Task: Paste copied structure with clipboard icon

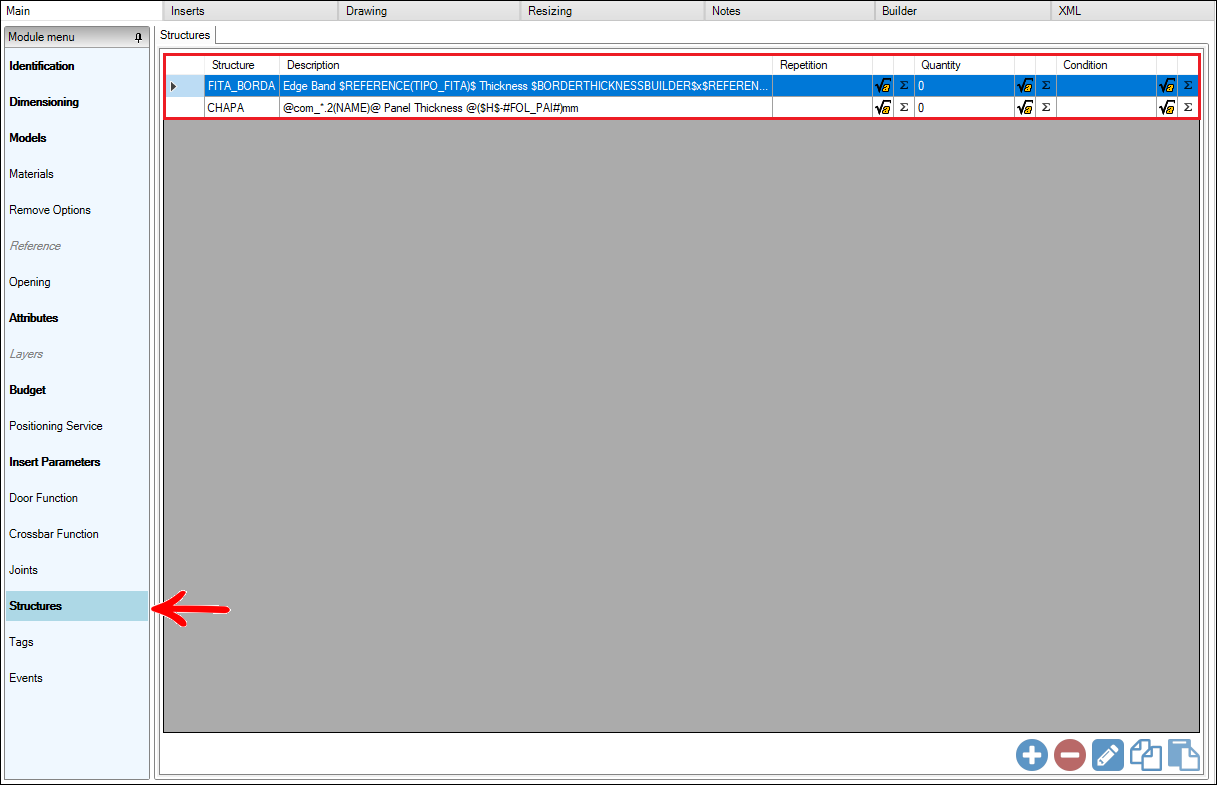Action: (x=1184, y=755)
